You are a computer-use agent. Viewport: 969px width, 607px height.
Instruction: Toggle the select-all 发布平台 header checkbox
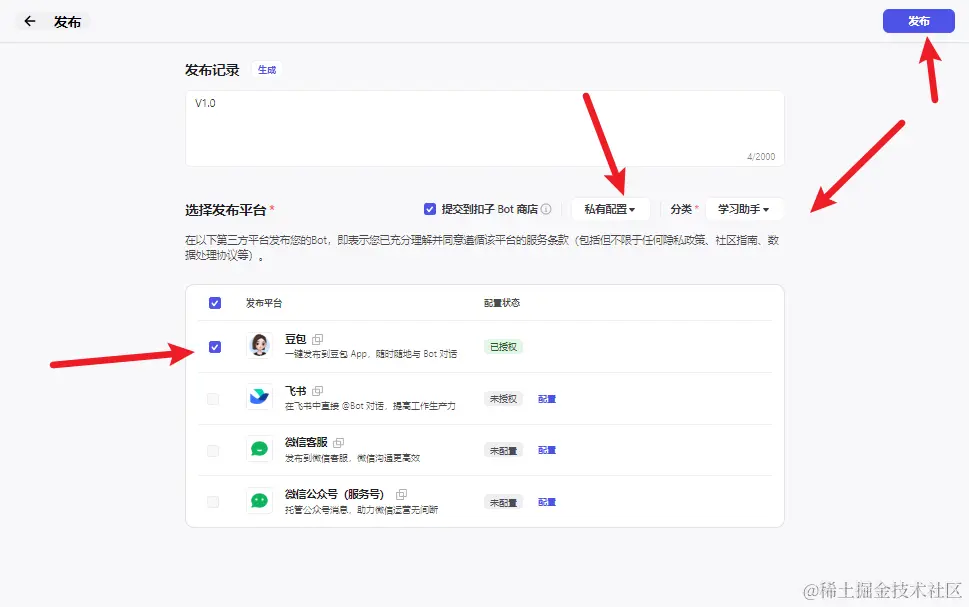214,303
